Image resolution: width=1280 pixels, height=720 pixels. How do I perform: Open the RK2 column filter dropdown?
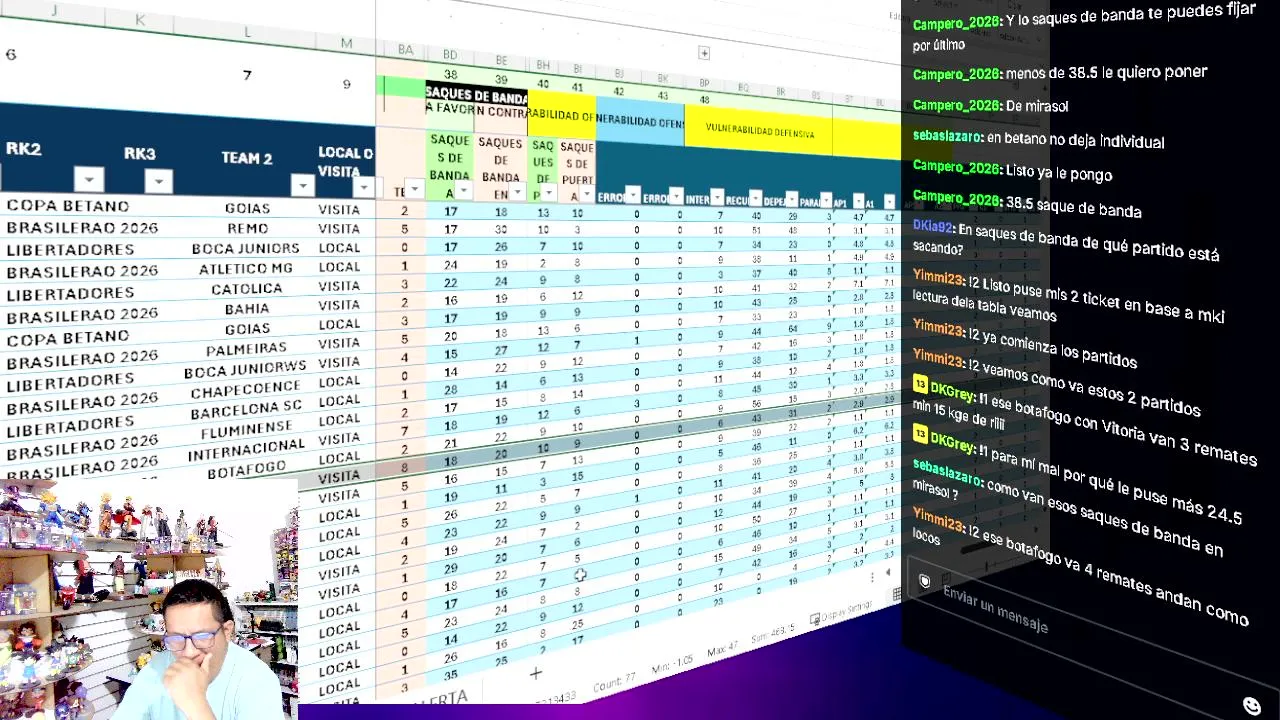click(89, 180)
